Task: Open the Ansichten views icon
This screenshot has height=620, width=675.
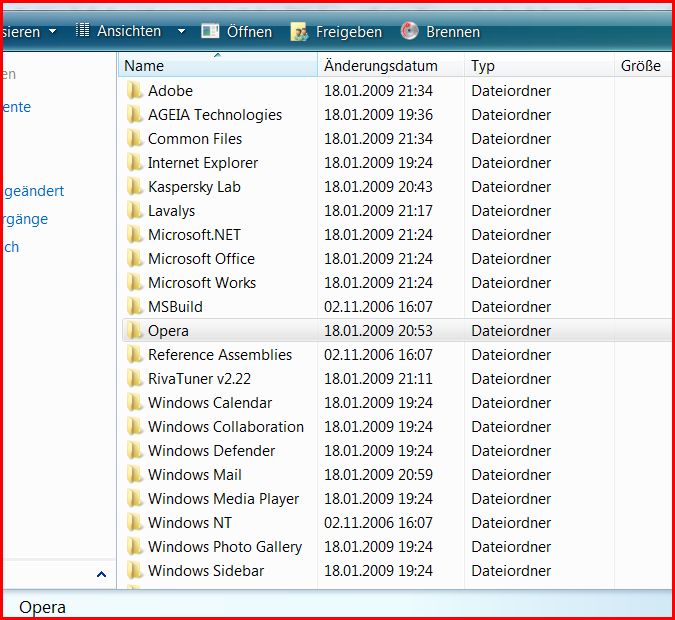Action: (x=82, y=31)
